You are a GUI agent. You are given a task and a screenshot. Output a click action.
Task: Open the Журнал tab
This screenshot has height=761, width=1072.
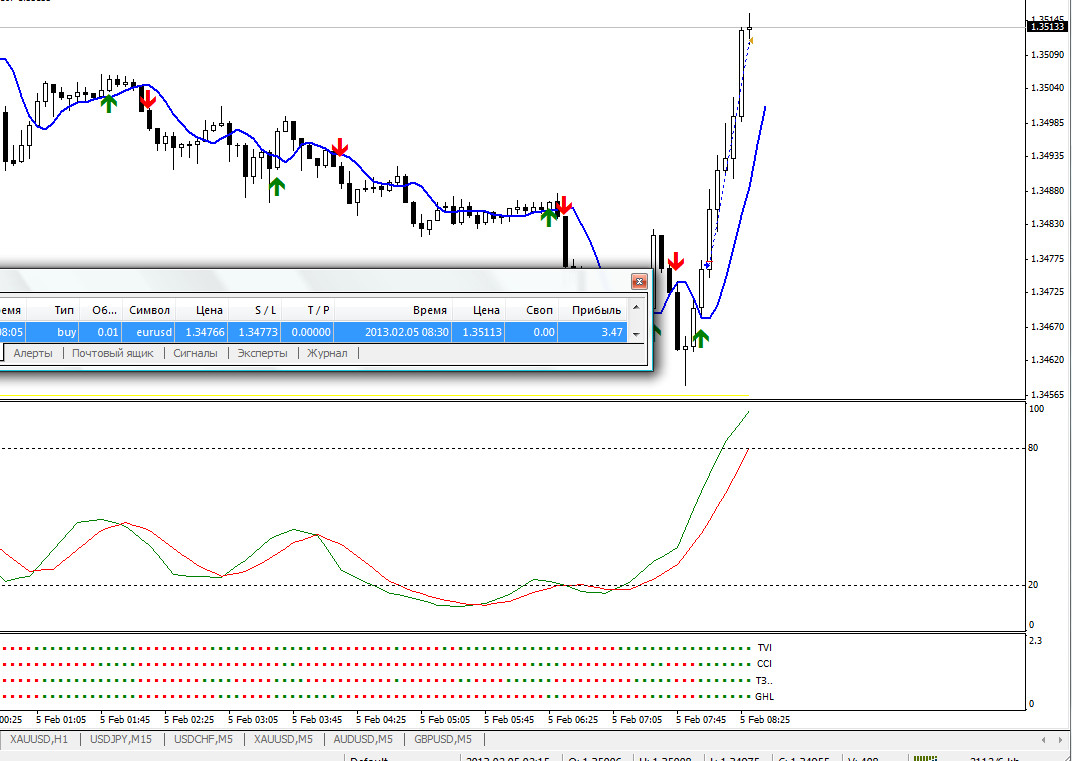click(327, 353)
